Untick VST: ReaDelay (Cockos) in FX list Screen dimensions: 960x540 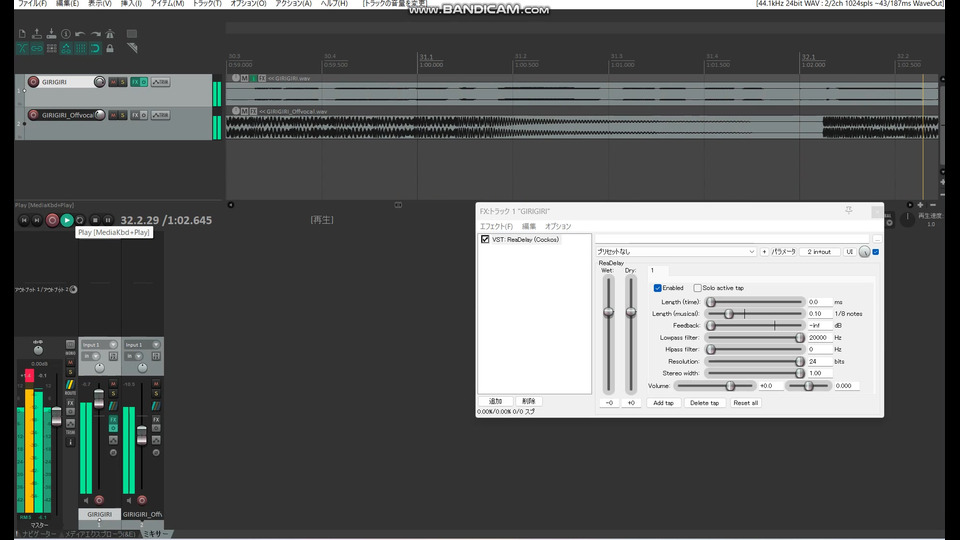[x=485, y=240]
